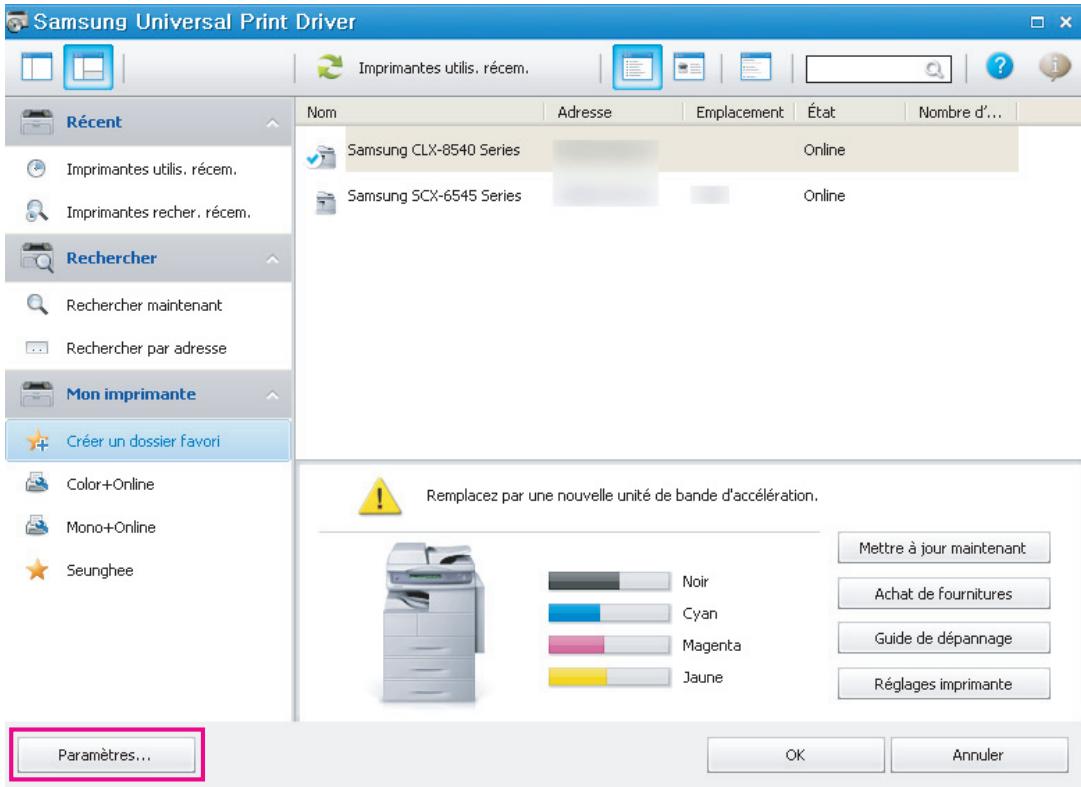Viewport: 1081px width, 787px height.
Task: Select Rechercher par adresse
Action: pyautogui.click(x=146, y=348)
